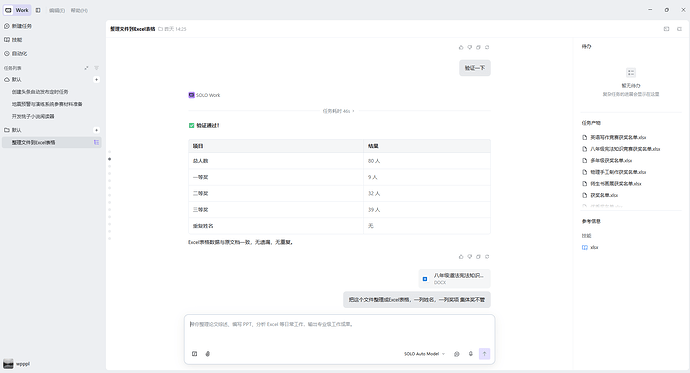The width and height of the screenshot is (690, 373).
Task: Click the folder icon beside the 昨天 timestamp
Action: tap(161, 29)
